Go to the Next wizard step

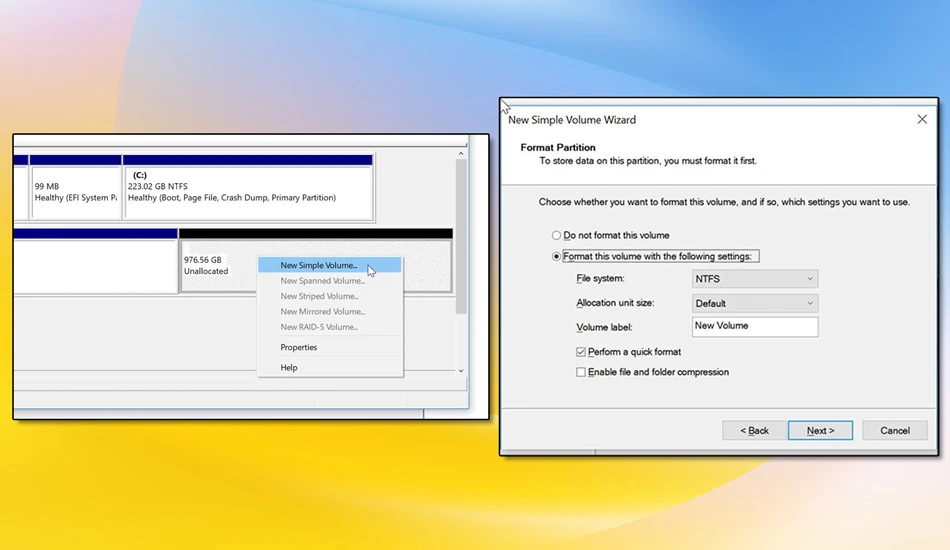pyautogui.click(x=820, y=431)
